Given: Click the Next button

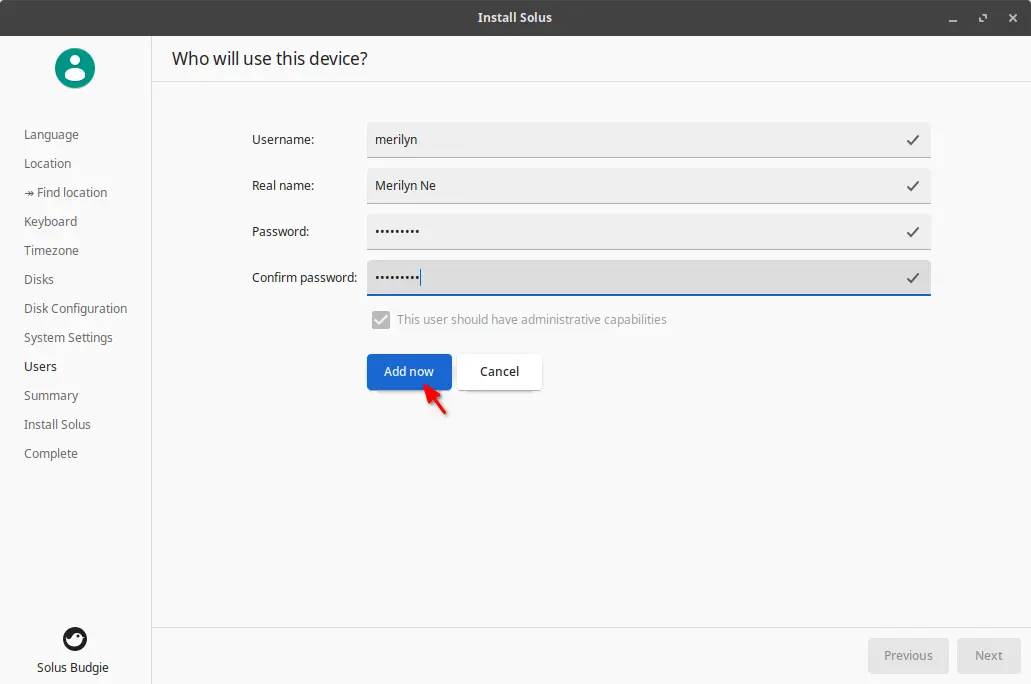Looking at the screenshot, I should pos(988,656).
